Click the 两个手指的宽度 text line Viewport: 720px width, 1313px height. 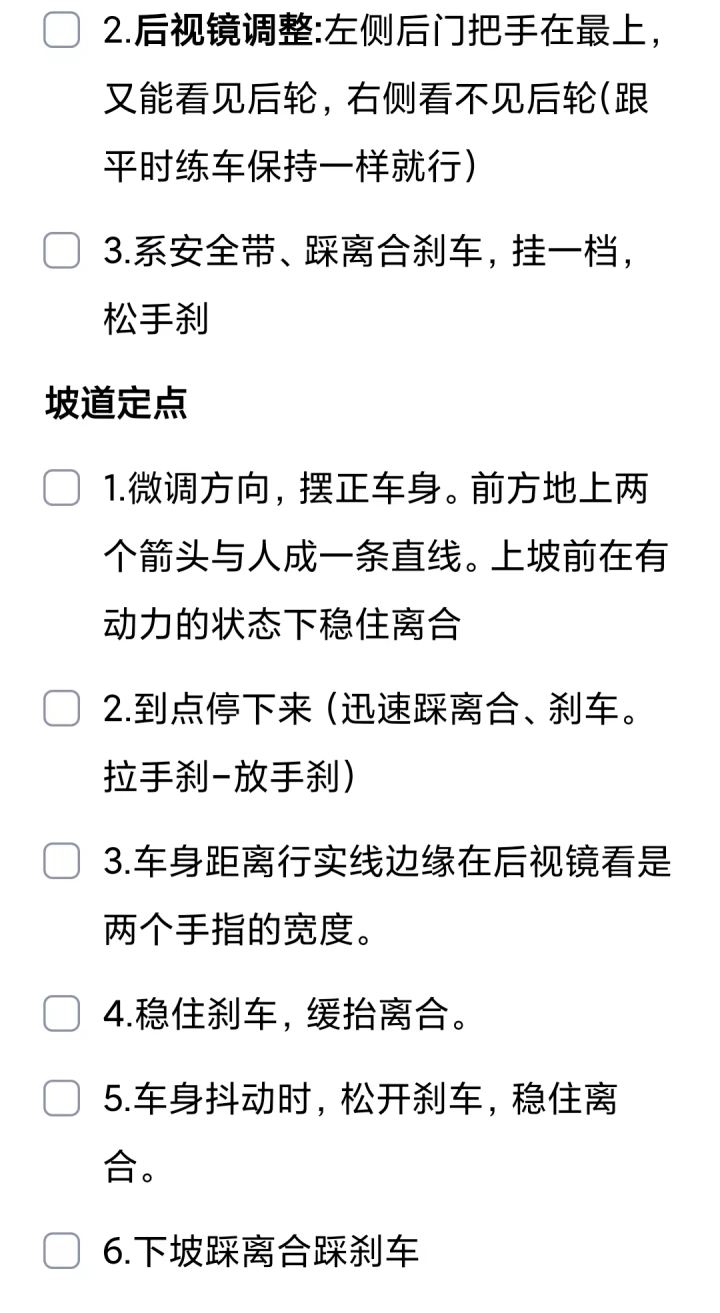coord(238,931)
